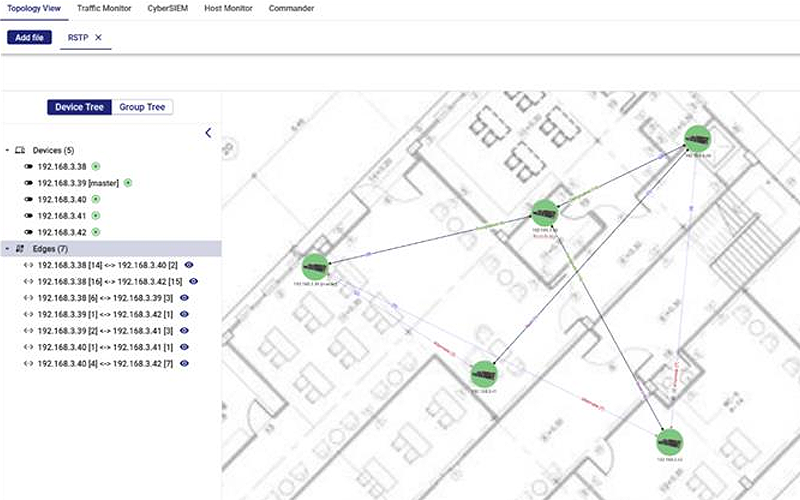Click the status indicator next to 192.168.3.38
Image resolution: width=800 pixels, height=500 pixels.
coord(96,166)
